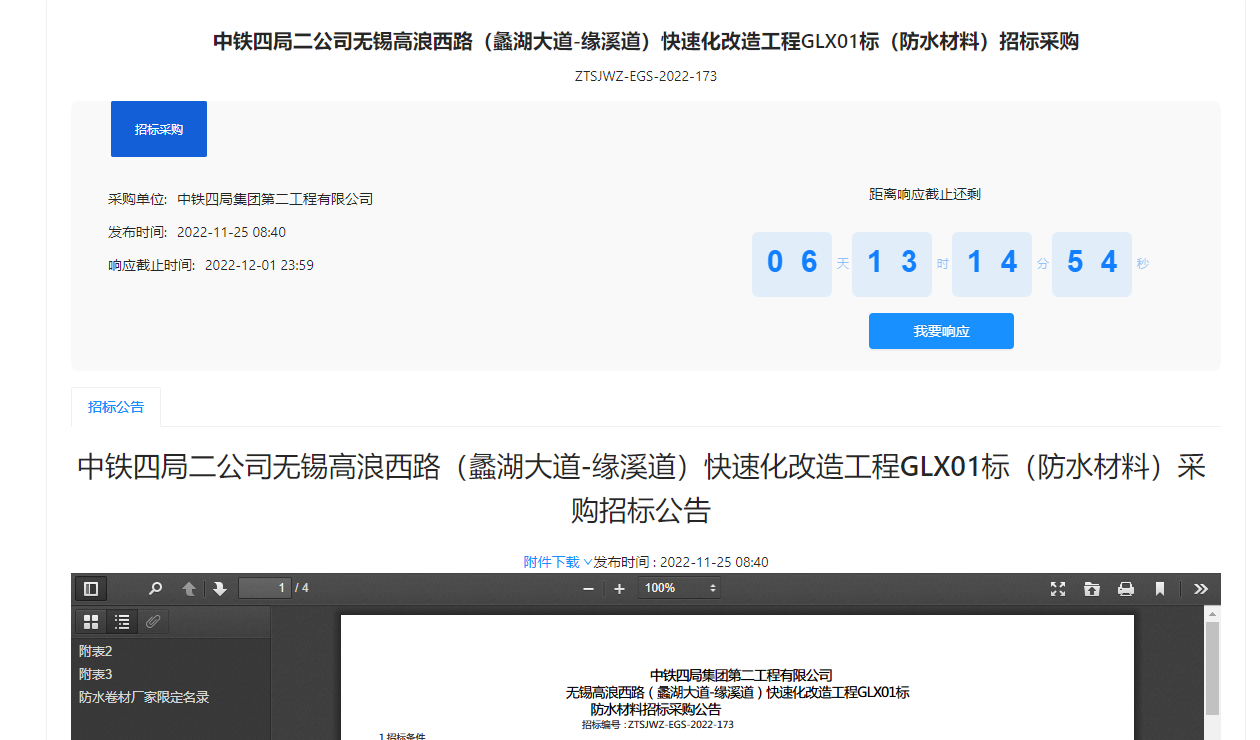This screenshot has height=740, width=1260.
Task: Go to the previous PDF page
Action: point(188,589)
